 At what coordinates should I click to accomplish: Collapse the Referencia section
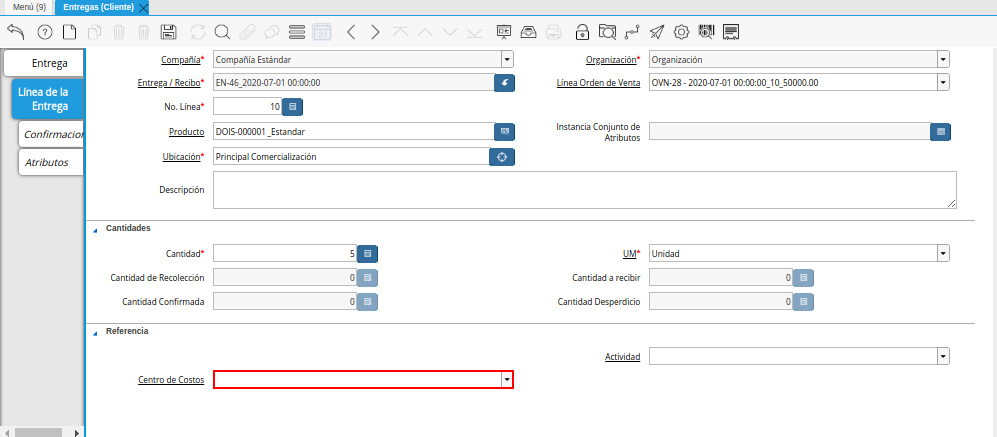click(x=95, y=333)
